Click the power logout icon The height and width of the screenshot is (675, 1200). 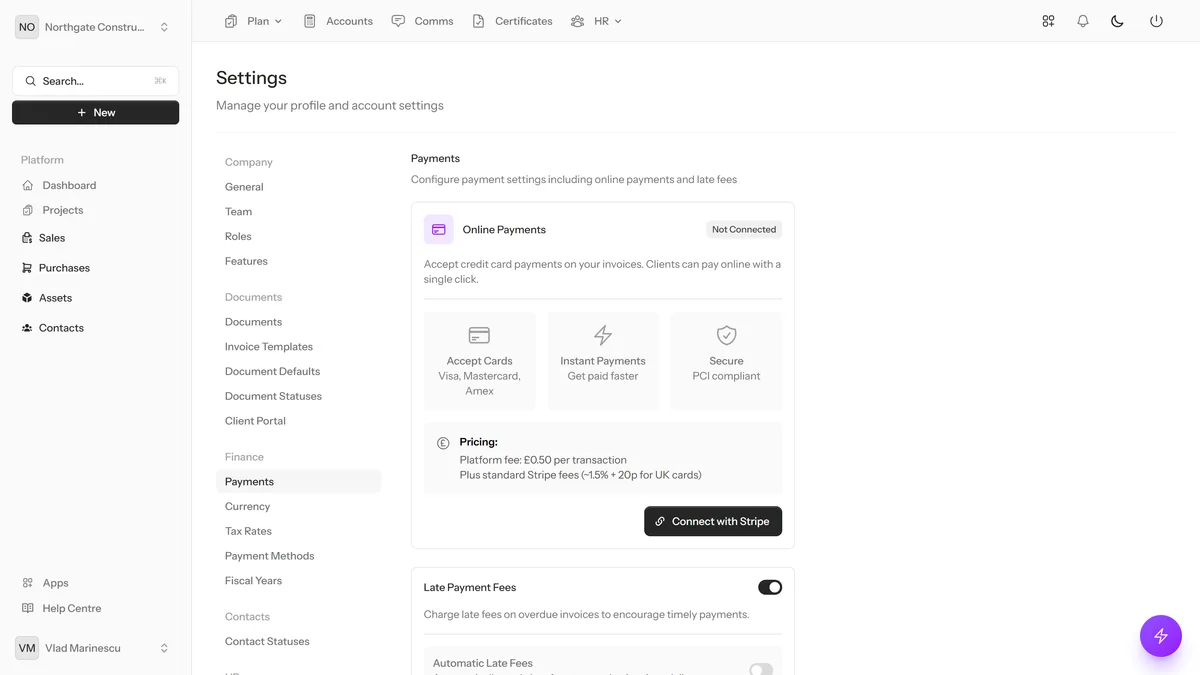(1156, 21)
